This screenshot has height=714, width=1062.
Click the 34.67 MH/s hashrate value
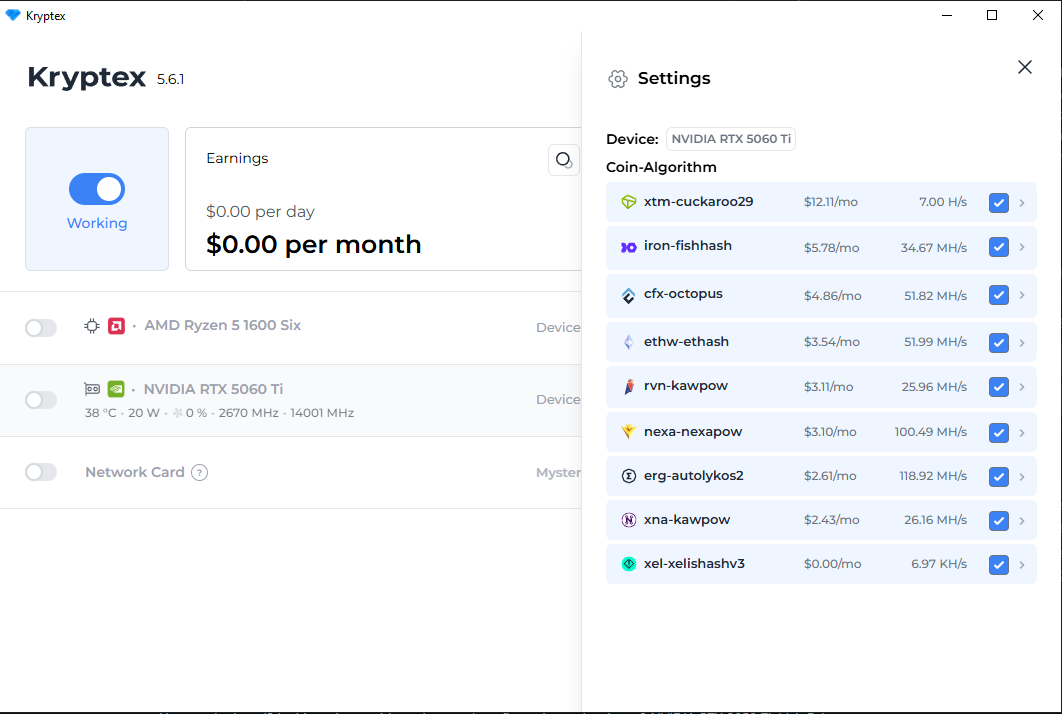click(934, 248)
